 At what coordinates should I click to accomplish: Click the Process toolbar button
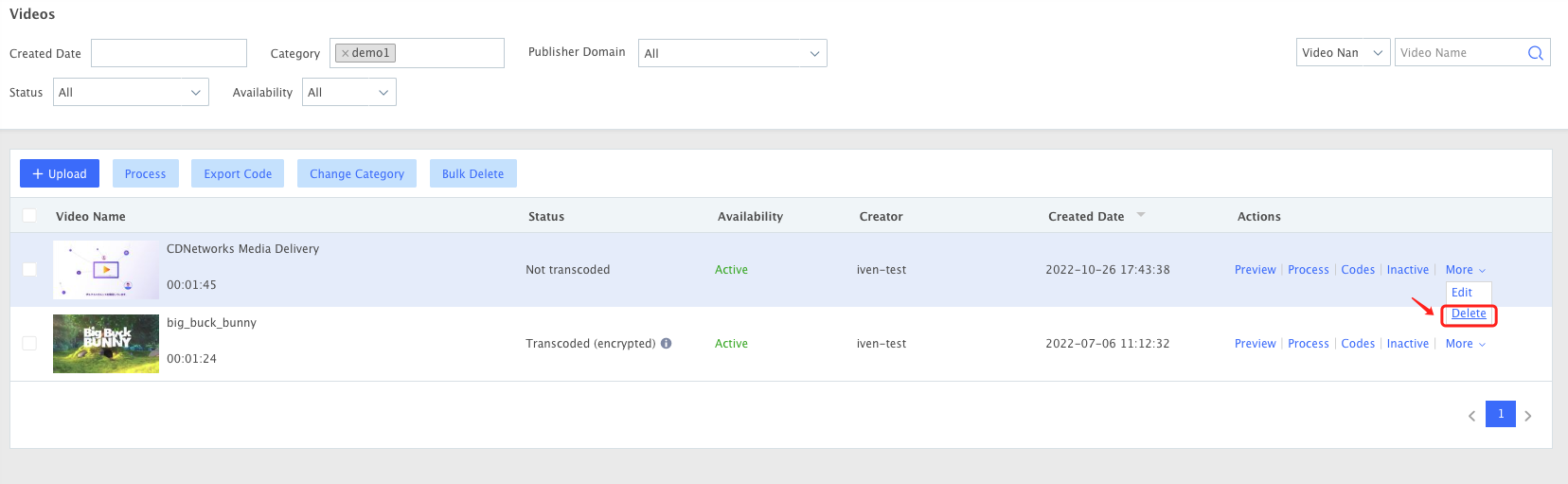pos(145,173)
